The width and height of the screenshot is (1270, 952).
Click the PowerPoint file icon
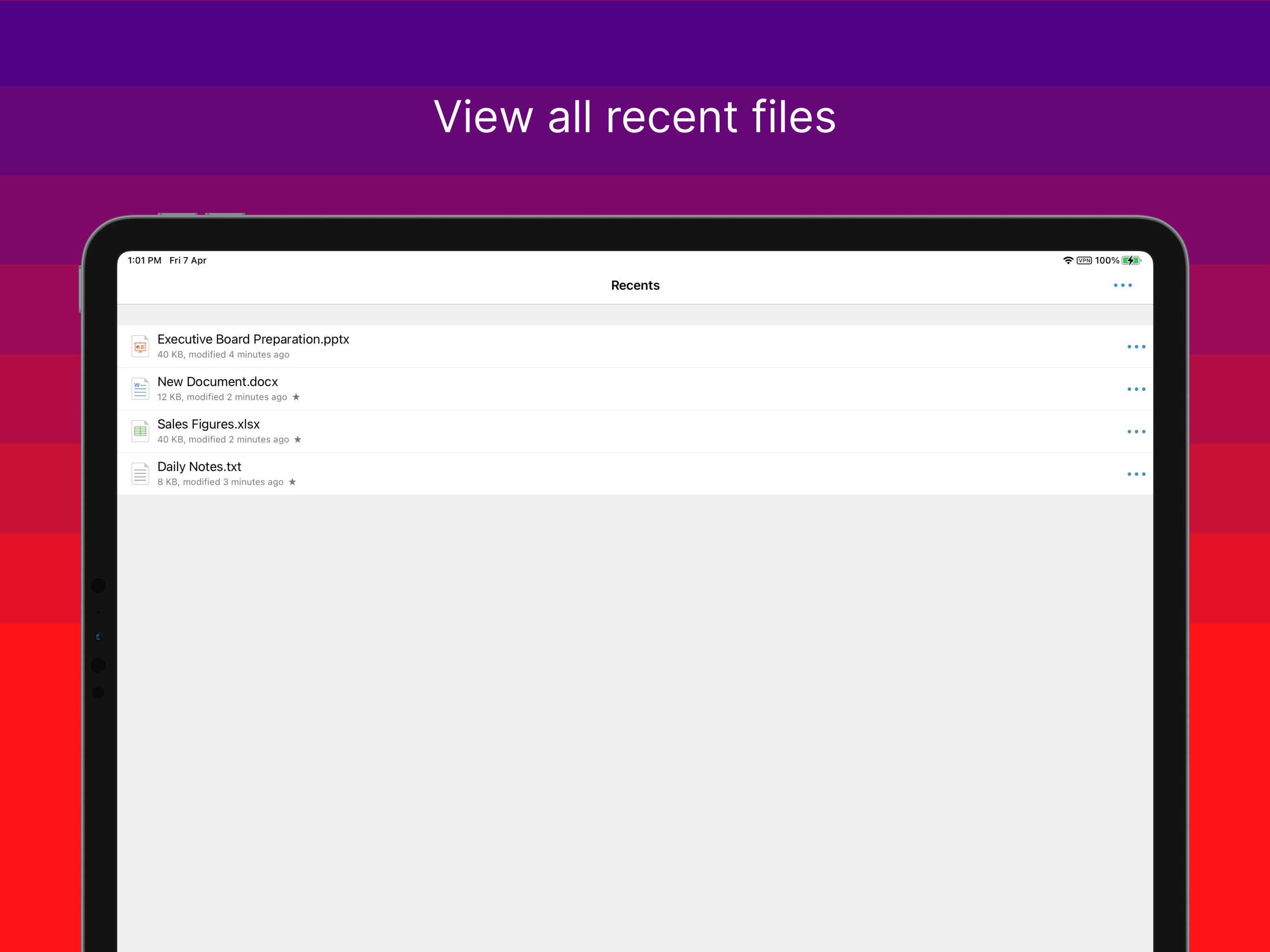pyautogui.click(x=140, y=346)
